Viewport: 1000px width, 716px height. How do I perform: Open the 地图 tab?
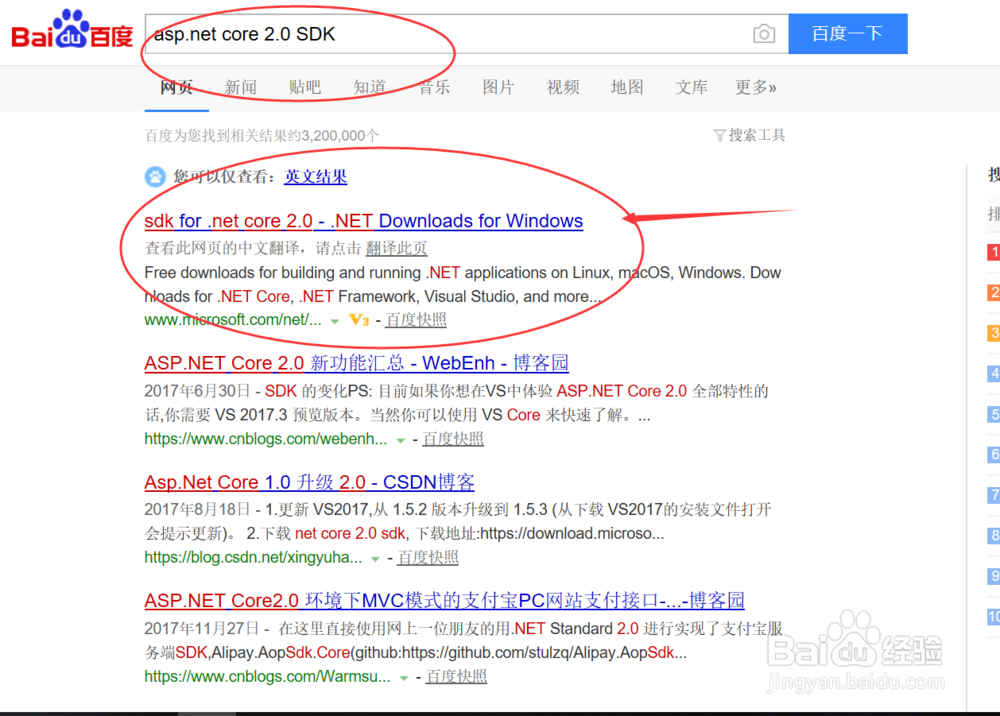pyautogui.click(x=627, y=87)
